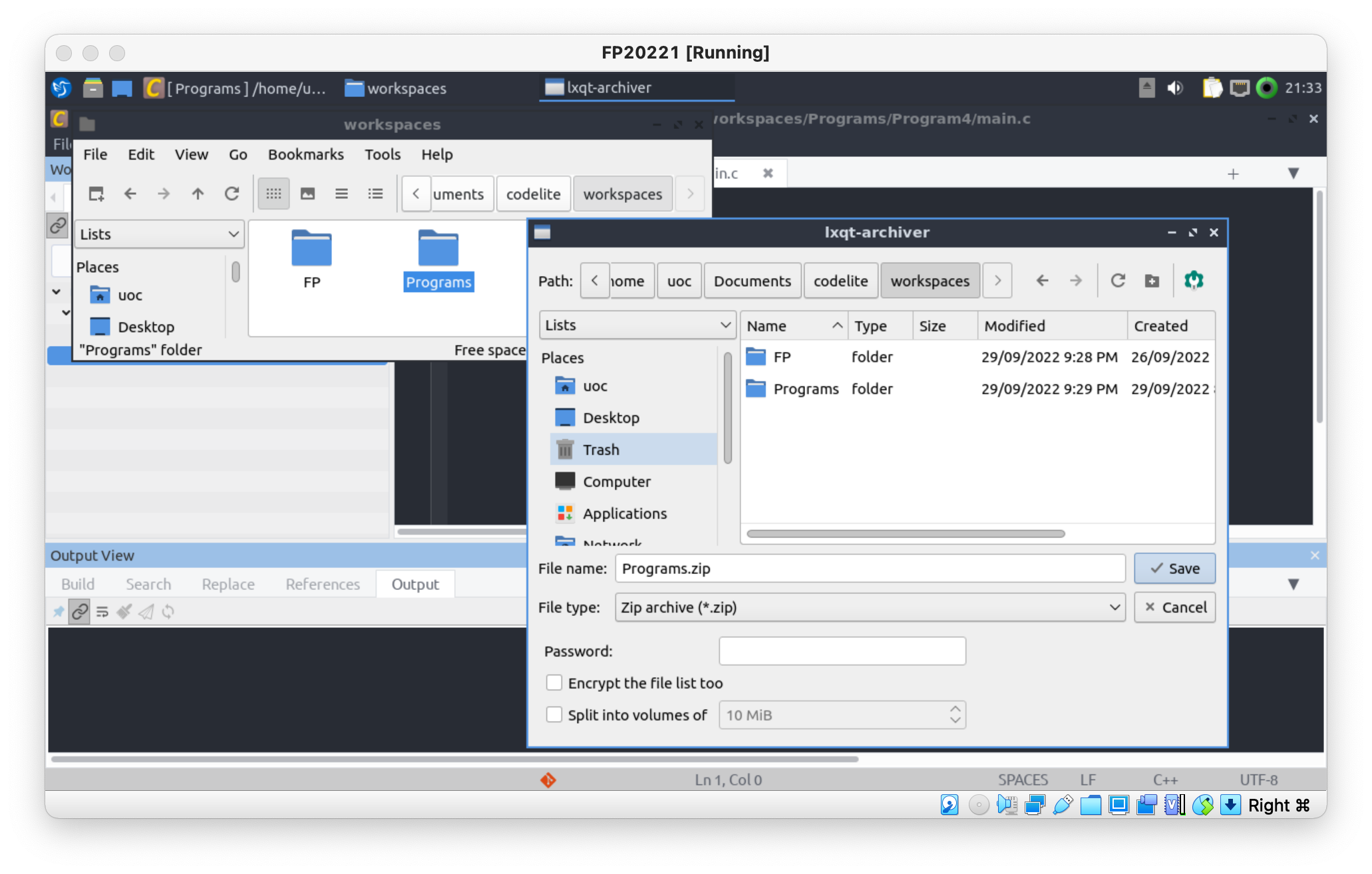Click the link icon in Output View toolbar
The image size is (1372, 874).
click(80, 611)
